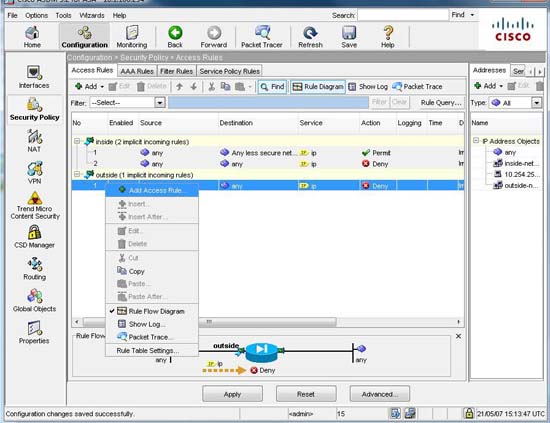Screen dimensions: 550x423
Task: Open the Options menu
Action: point(36,15)
